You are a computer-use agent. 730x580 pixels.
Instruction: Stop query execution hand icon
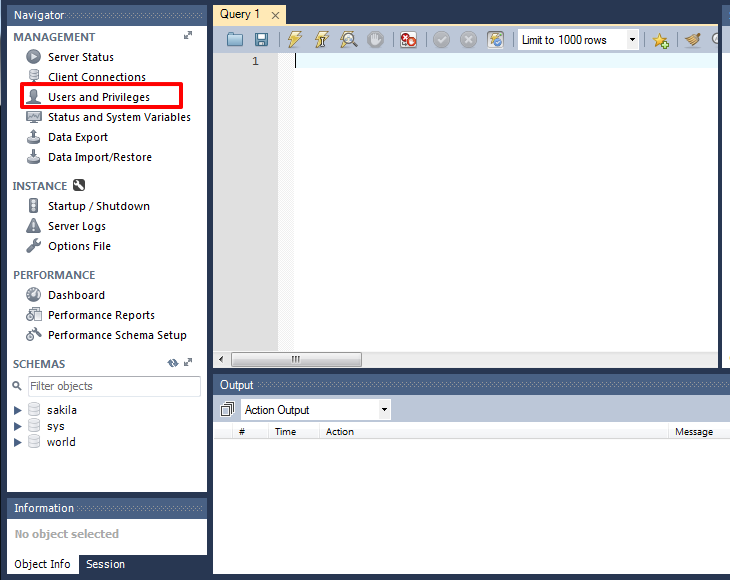coord(375,40)
